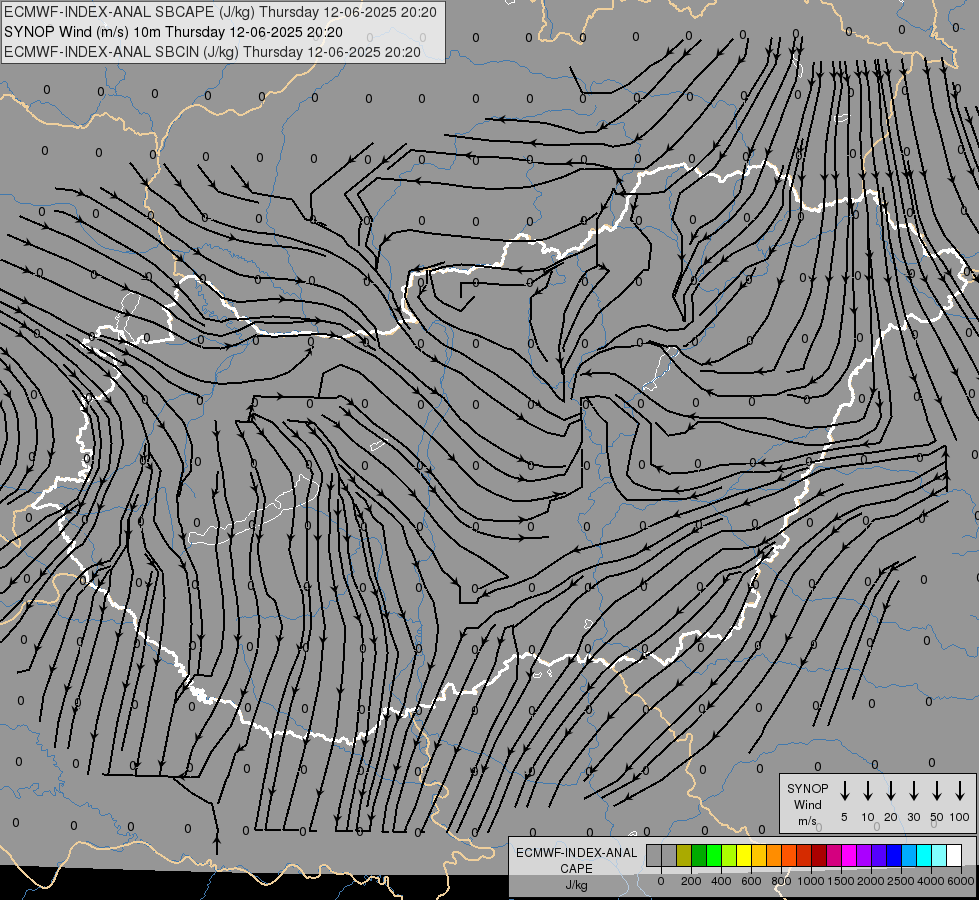
Task: Pick the lime yellow-green CAPE swatch
Action: pyautogui.click(x=729, y=855)
